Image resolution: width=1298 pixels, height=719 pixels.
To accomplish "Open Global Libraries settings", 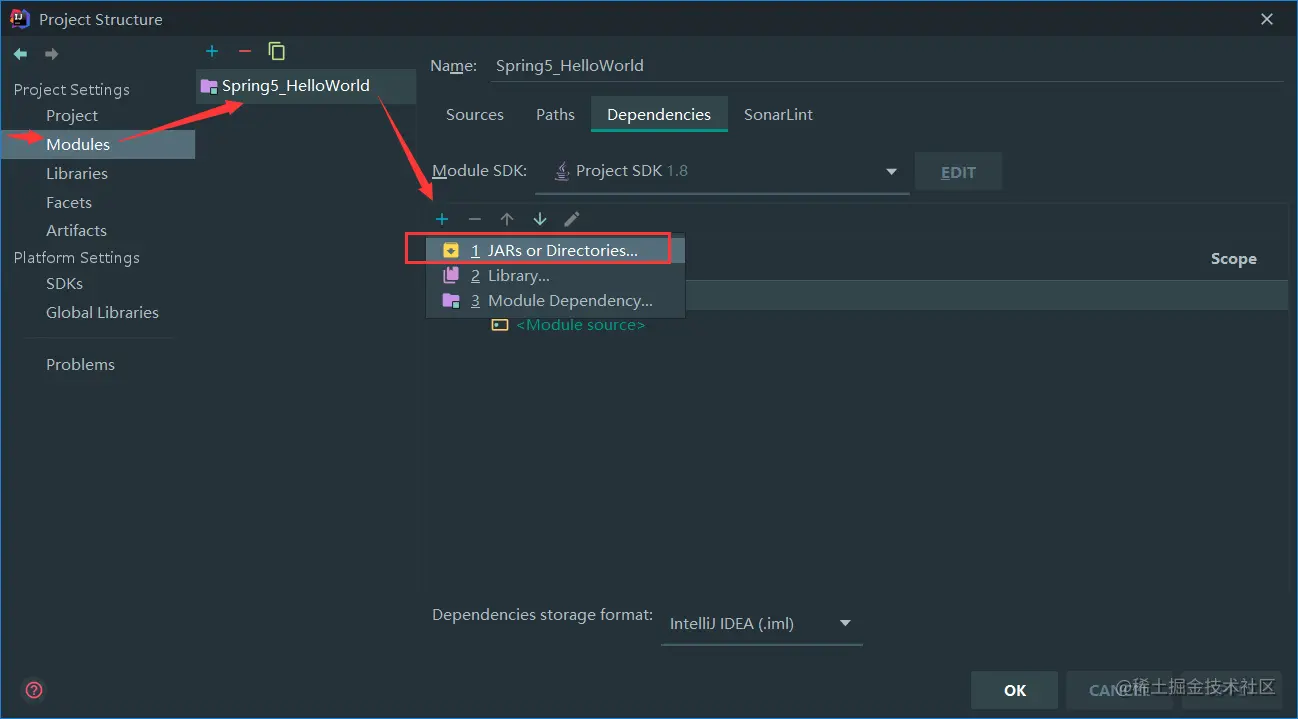I will click(x=102, y=312).
